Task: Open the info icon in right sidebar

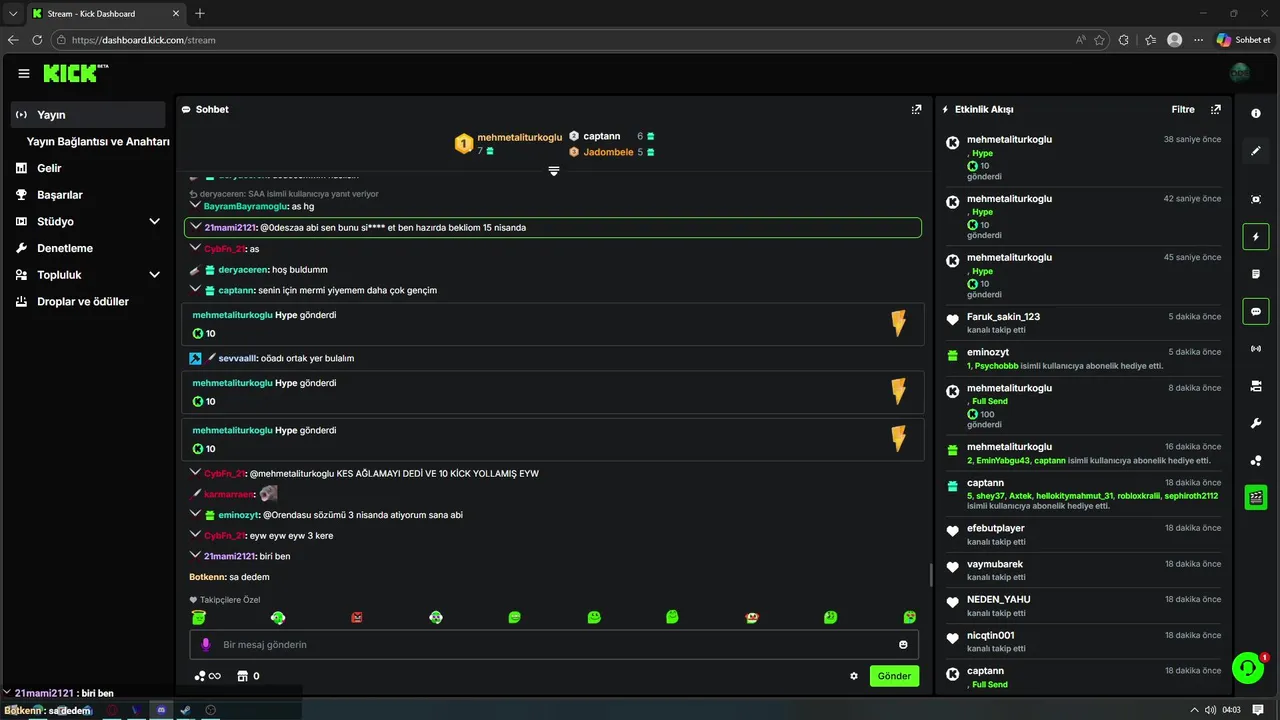Action: click(1256, 113)
